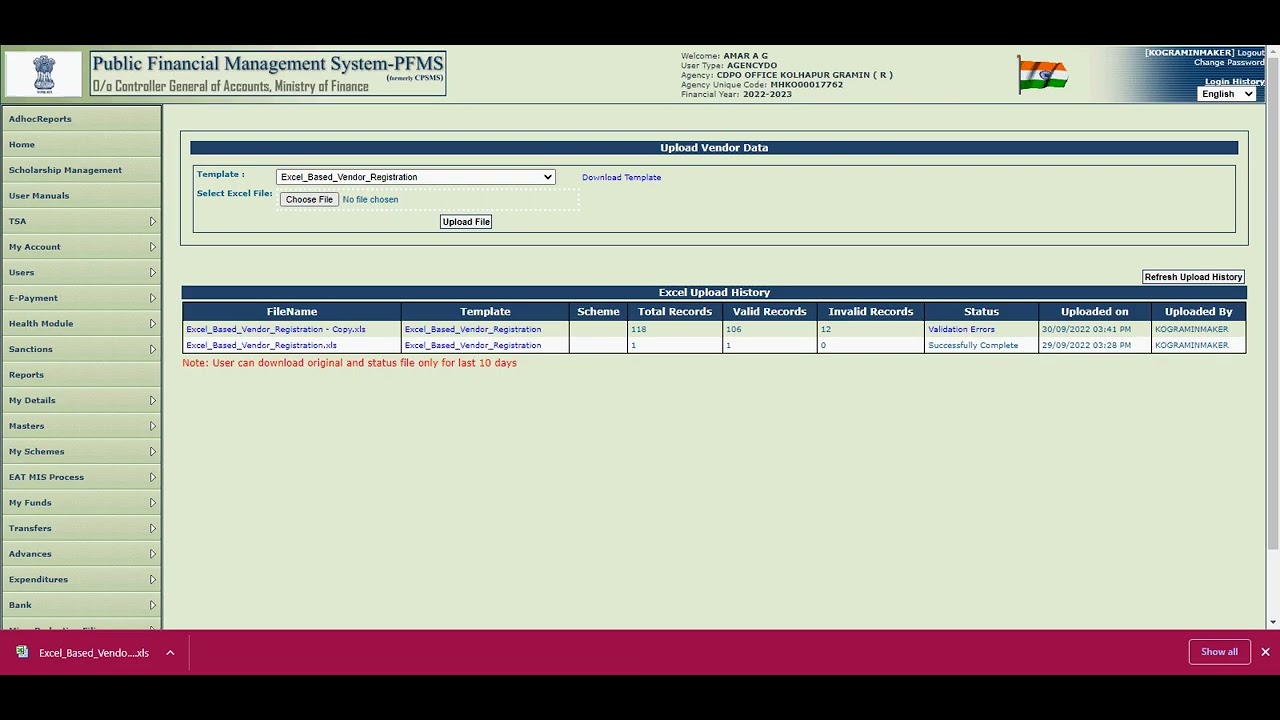Expand the Transfers submenu
The width and height of the screenshot is (1280, 720).
pyautogui.click(x=153, y=528)
